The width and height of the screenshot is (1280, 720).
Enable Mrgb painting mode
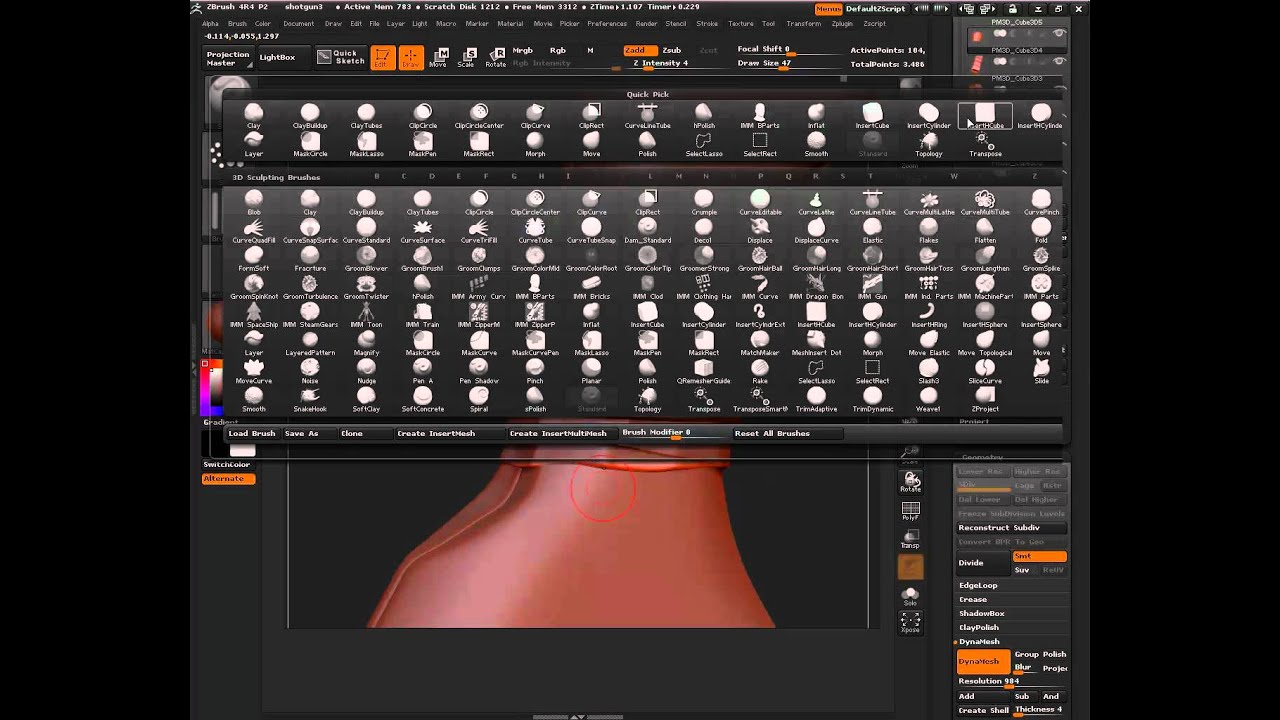[x=523, y=50]
